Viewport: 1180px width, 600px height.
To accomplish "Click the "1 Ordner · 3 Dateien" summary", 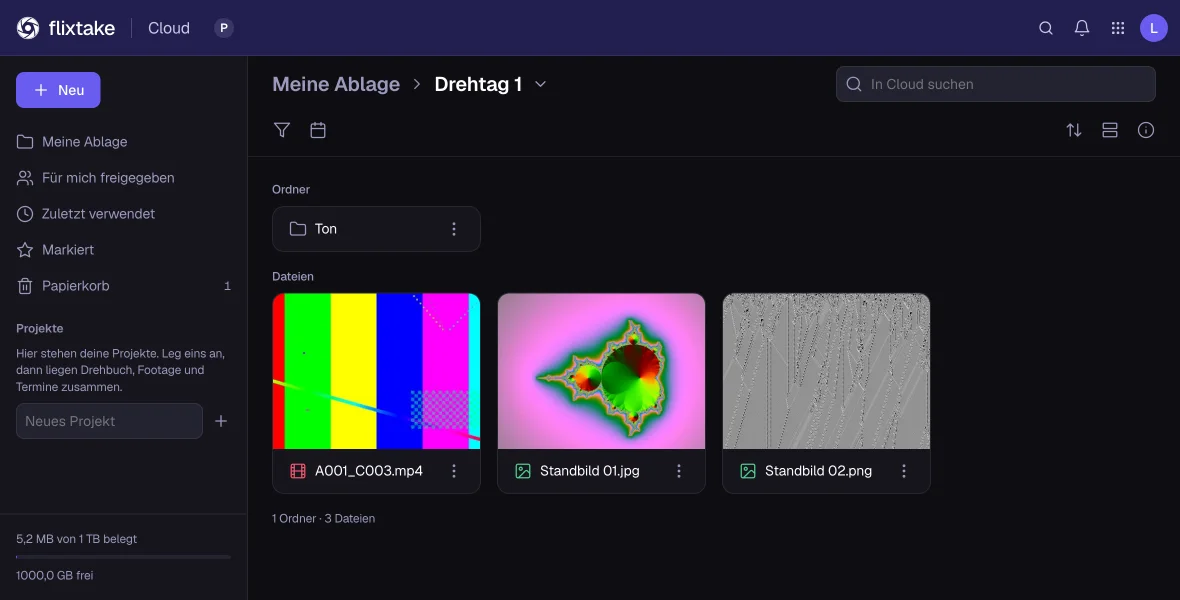I will tap(324, 519).
